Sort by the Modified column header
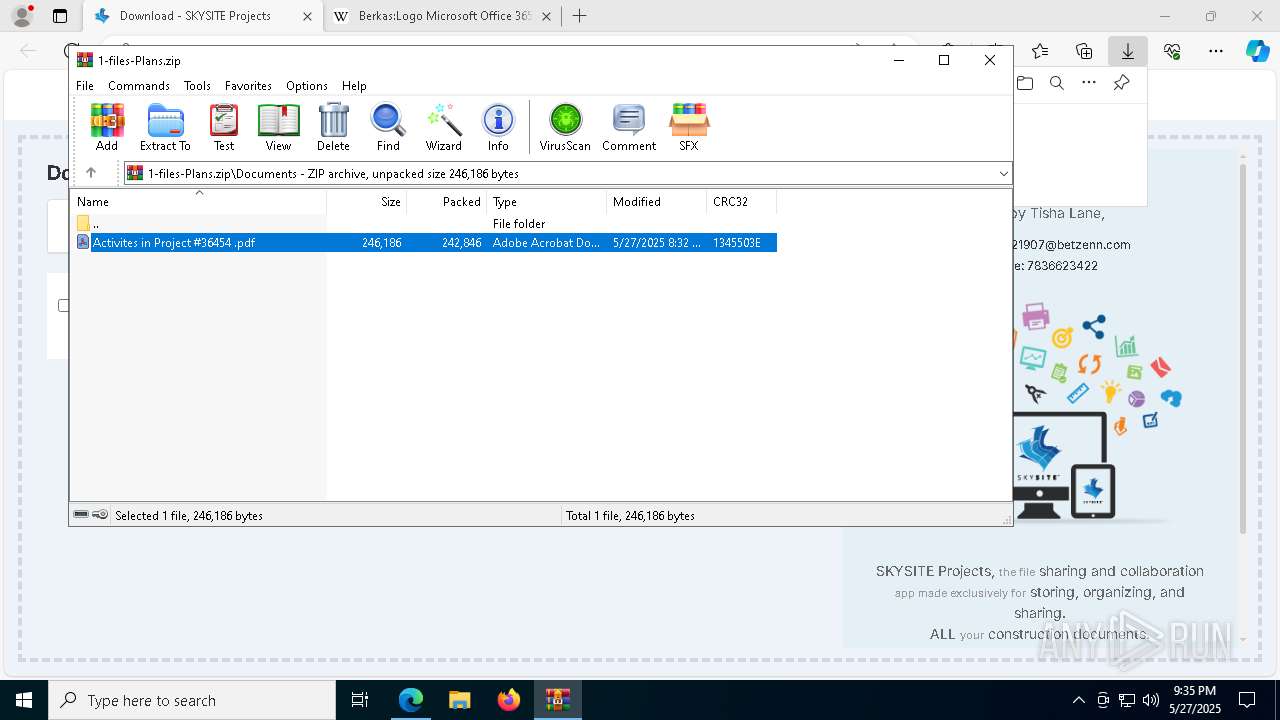 click(657, 202)
